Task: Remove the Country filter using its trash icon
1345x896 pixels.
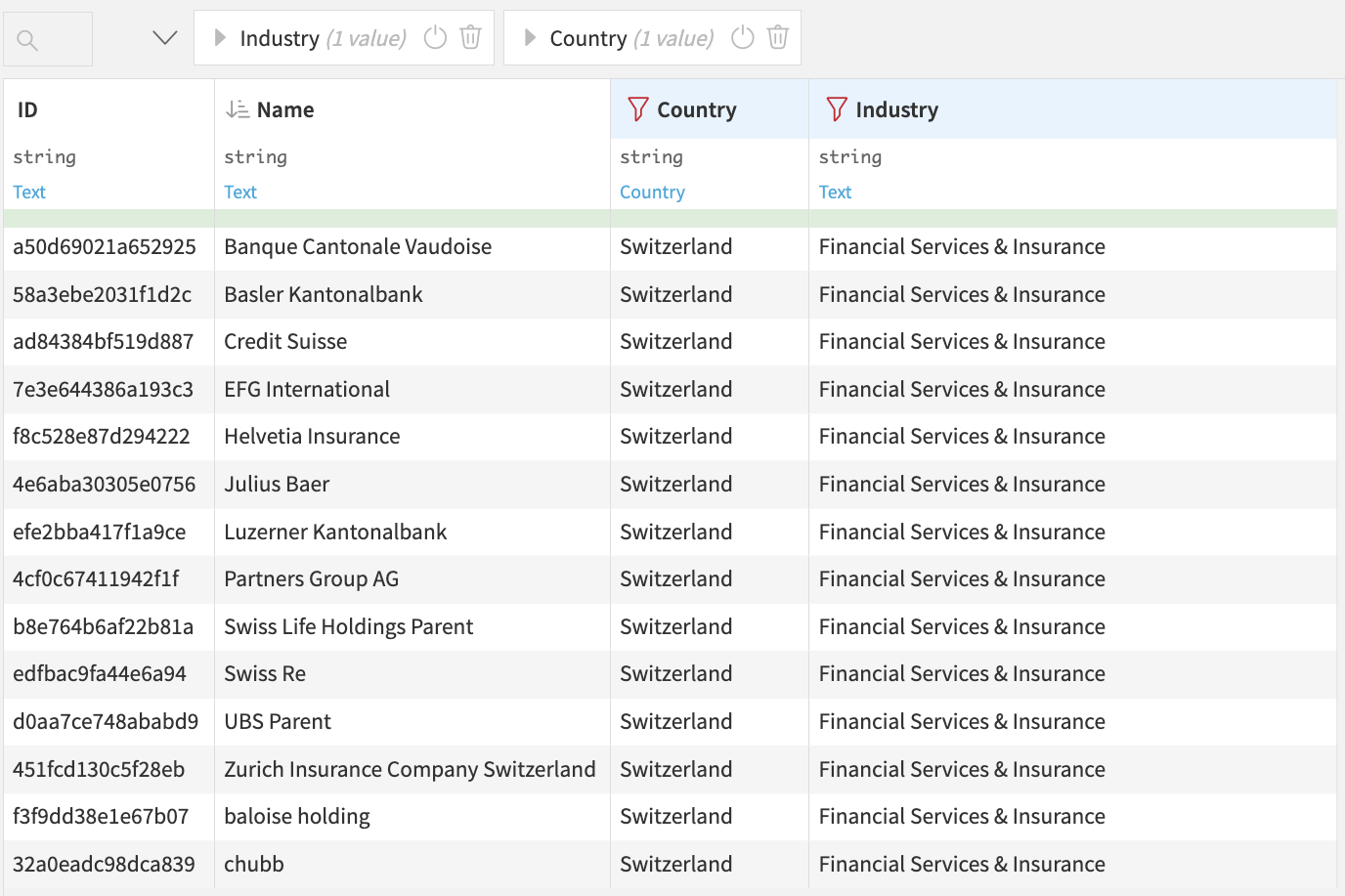Action: coord(777,37)
